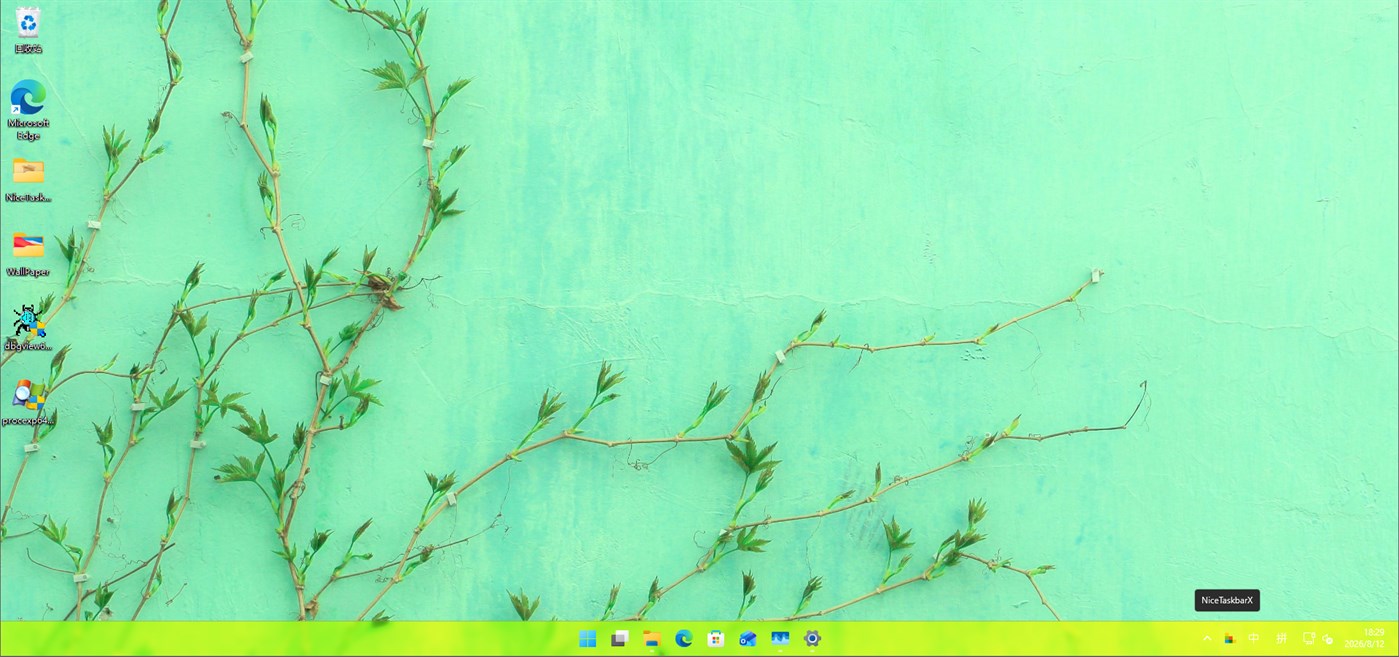Select the dbgview desktop icon
The image size is (1399, 657).
28,327
